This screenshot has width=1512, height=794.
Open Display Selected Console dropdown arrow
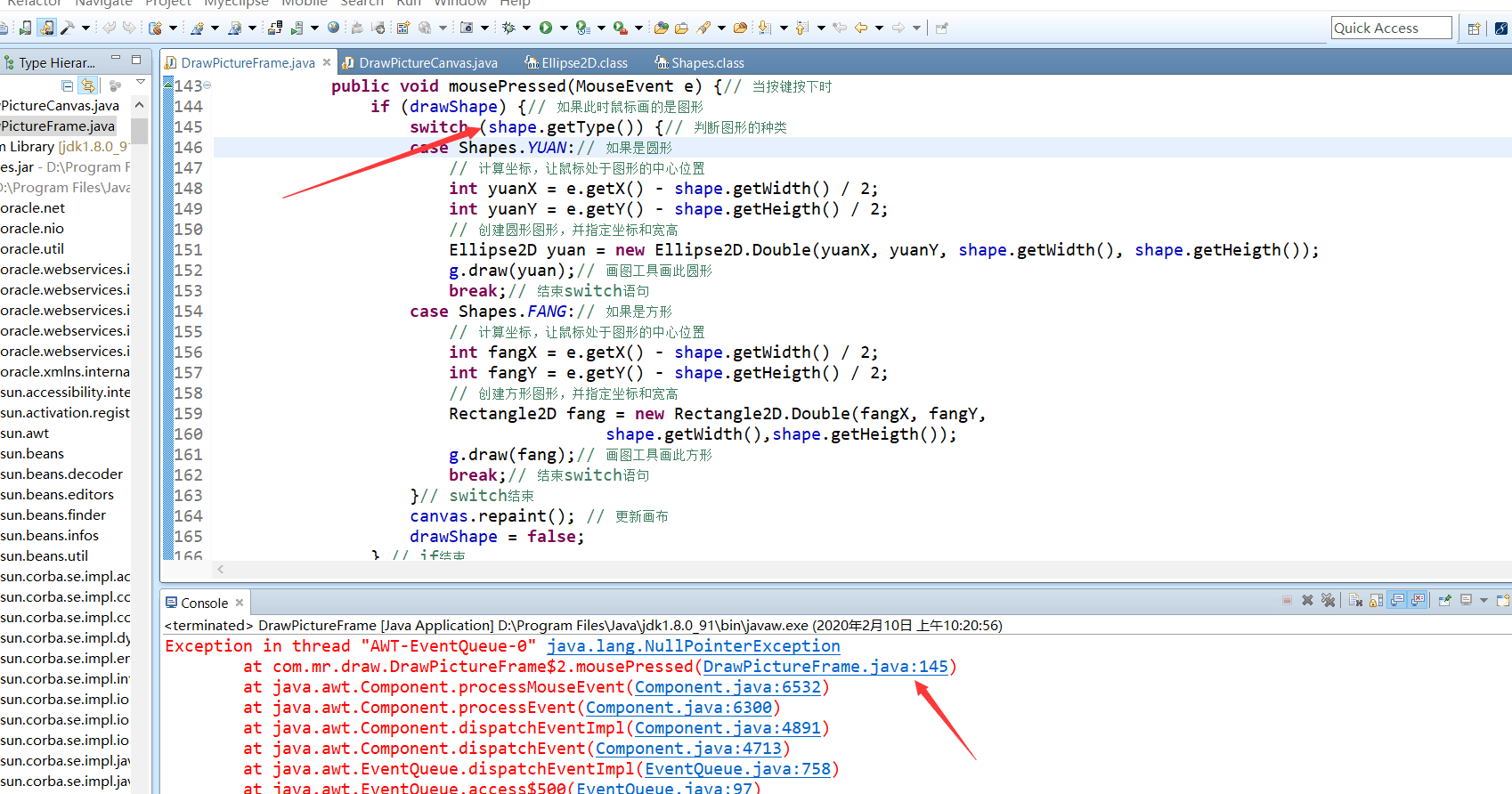1484,601
